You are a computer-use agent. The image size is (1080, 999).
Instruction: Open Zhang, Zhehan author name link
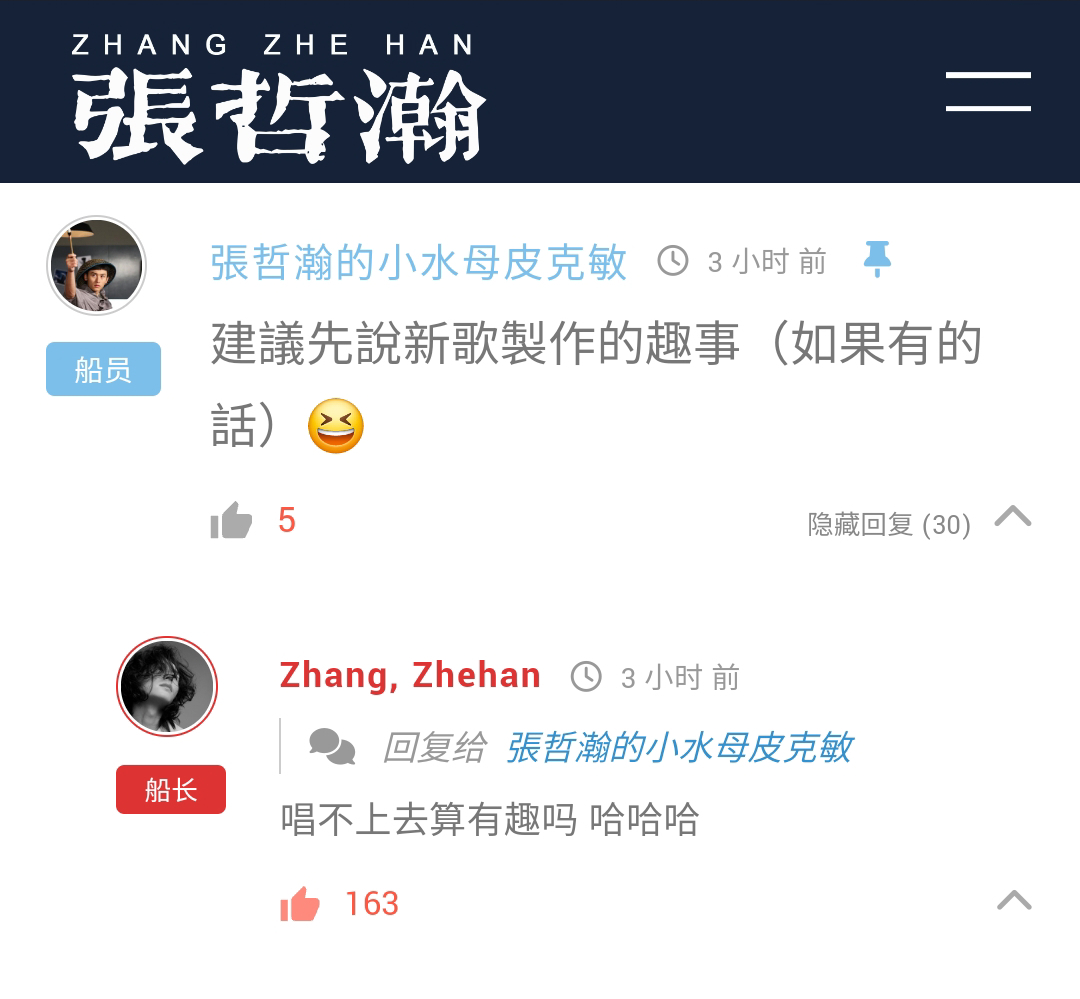tap(410, 675)
